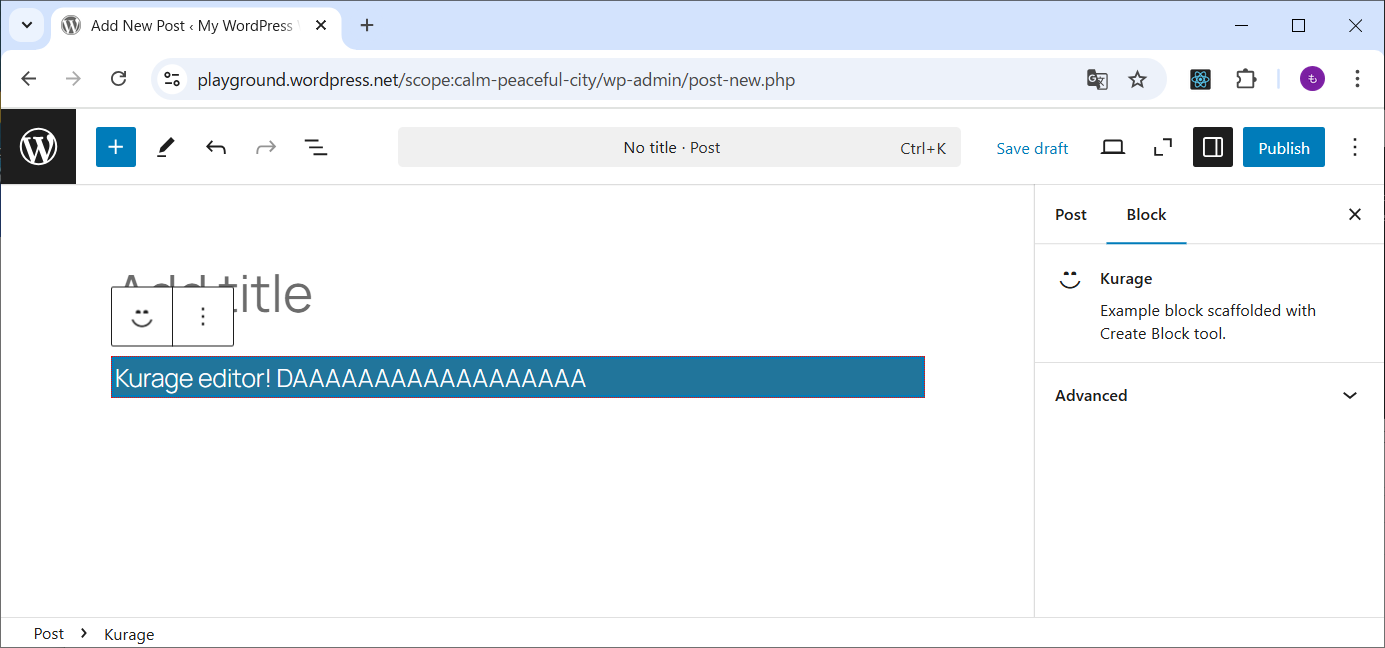Click Post in the bottom breadcrumb

pos(48,634)
